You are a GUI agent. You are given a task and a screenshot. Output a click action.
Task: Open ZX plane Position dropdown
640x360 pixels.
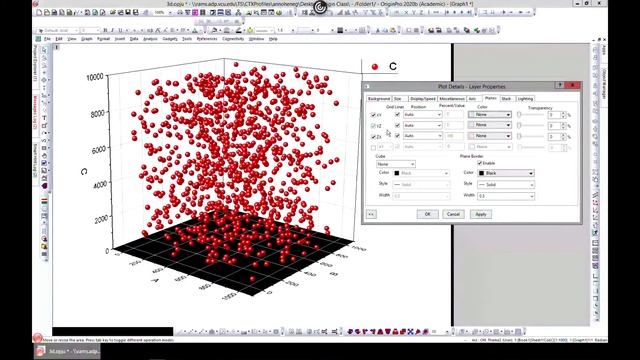tap(422, 136)
